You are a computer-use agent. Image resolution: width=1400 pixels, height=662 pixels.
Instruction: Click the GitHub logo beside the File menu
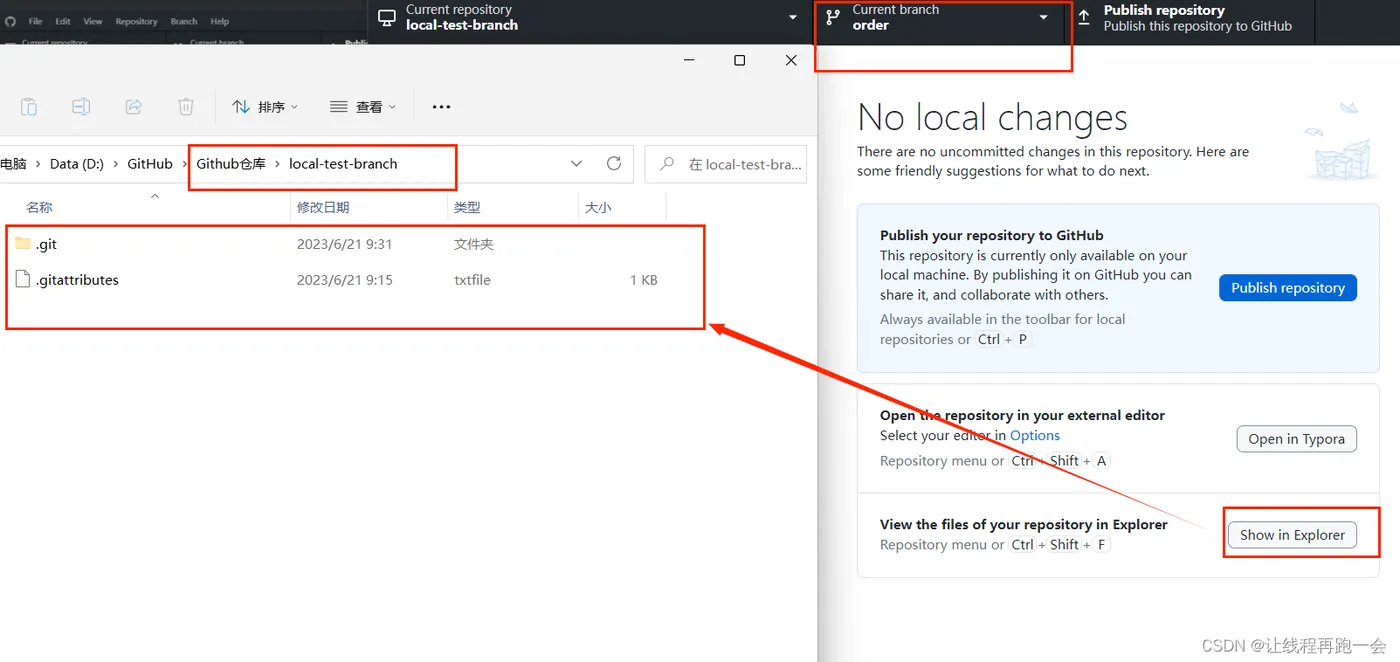10,21
